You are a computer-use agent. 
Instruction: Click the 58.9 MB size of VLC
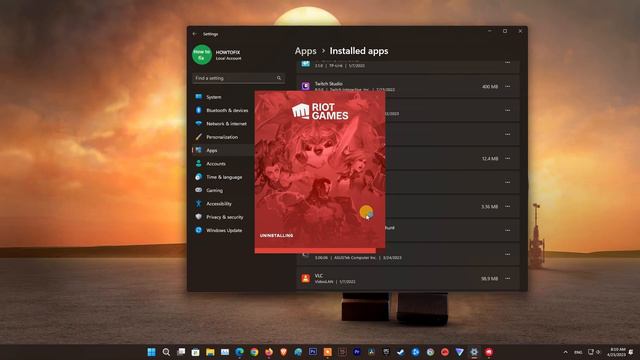(489, 279)
